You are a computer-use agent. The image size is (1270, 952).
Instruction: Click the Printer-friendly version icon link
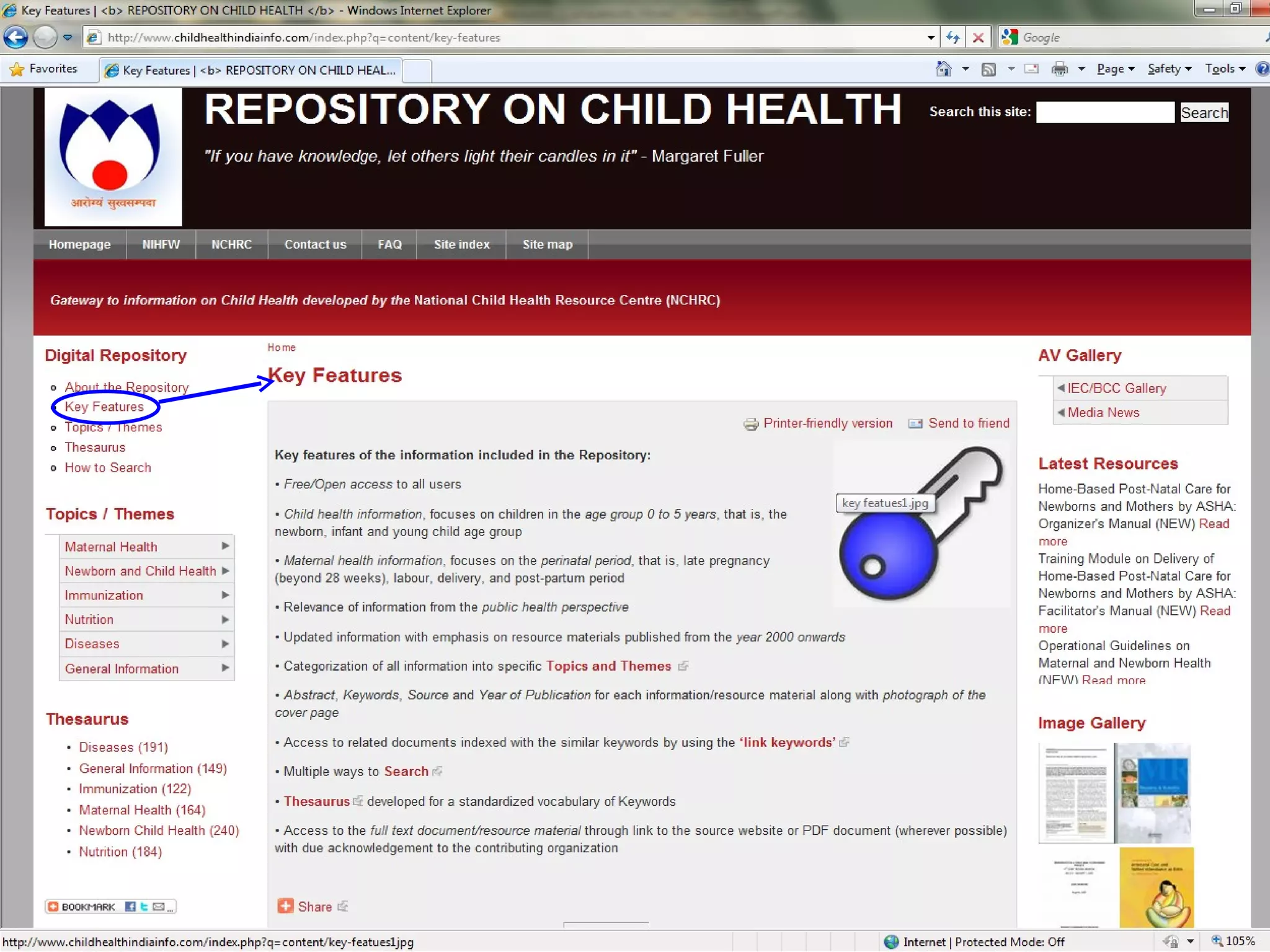pos(751,424)
